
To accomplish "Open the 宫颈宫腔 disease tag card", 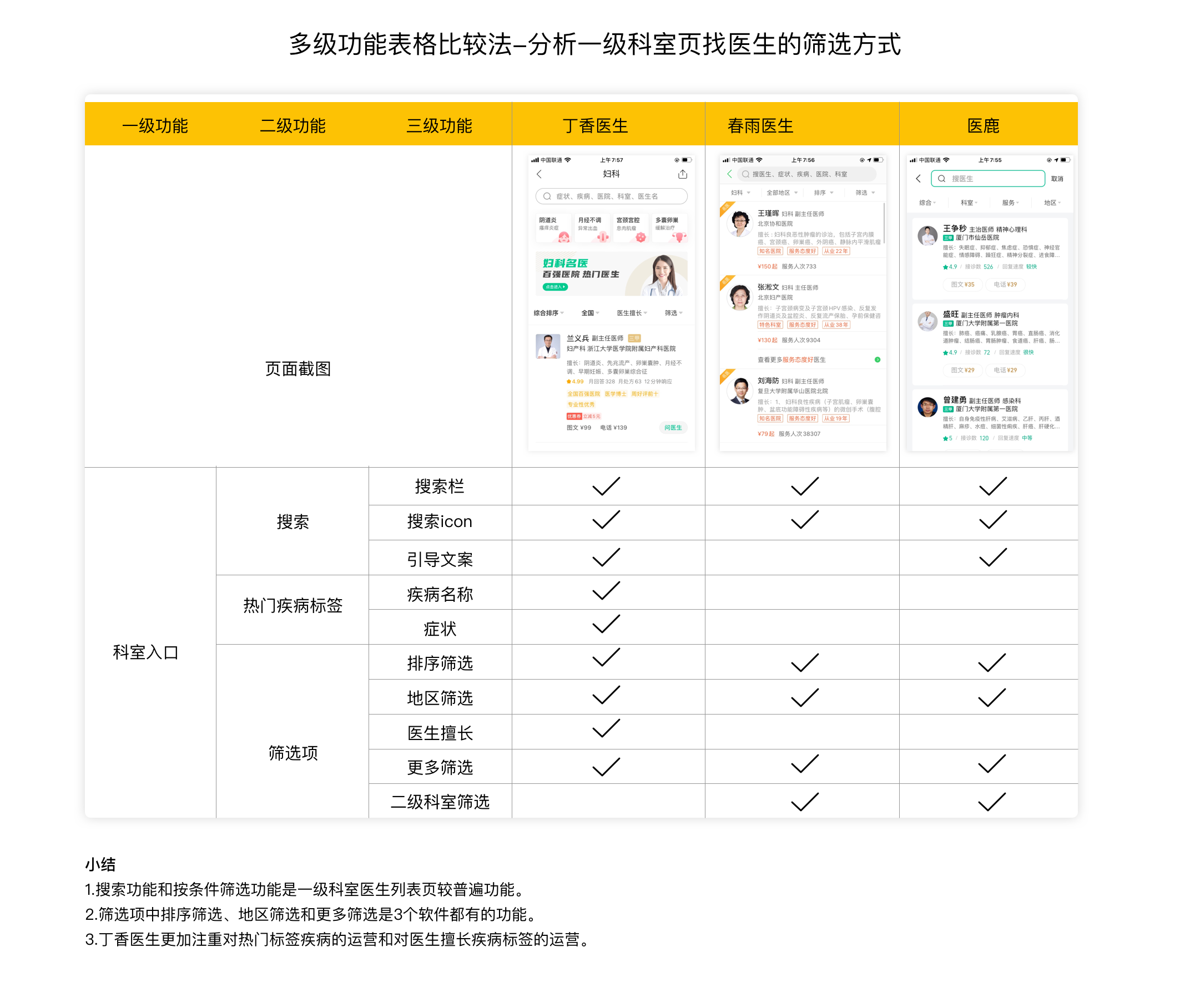I will 631,228.
